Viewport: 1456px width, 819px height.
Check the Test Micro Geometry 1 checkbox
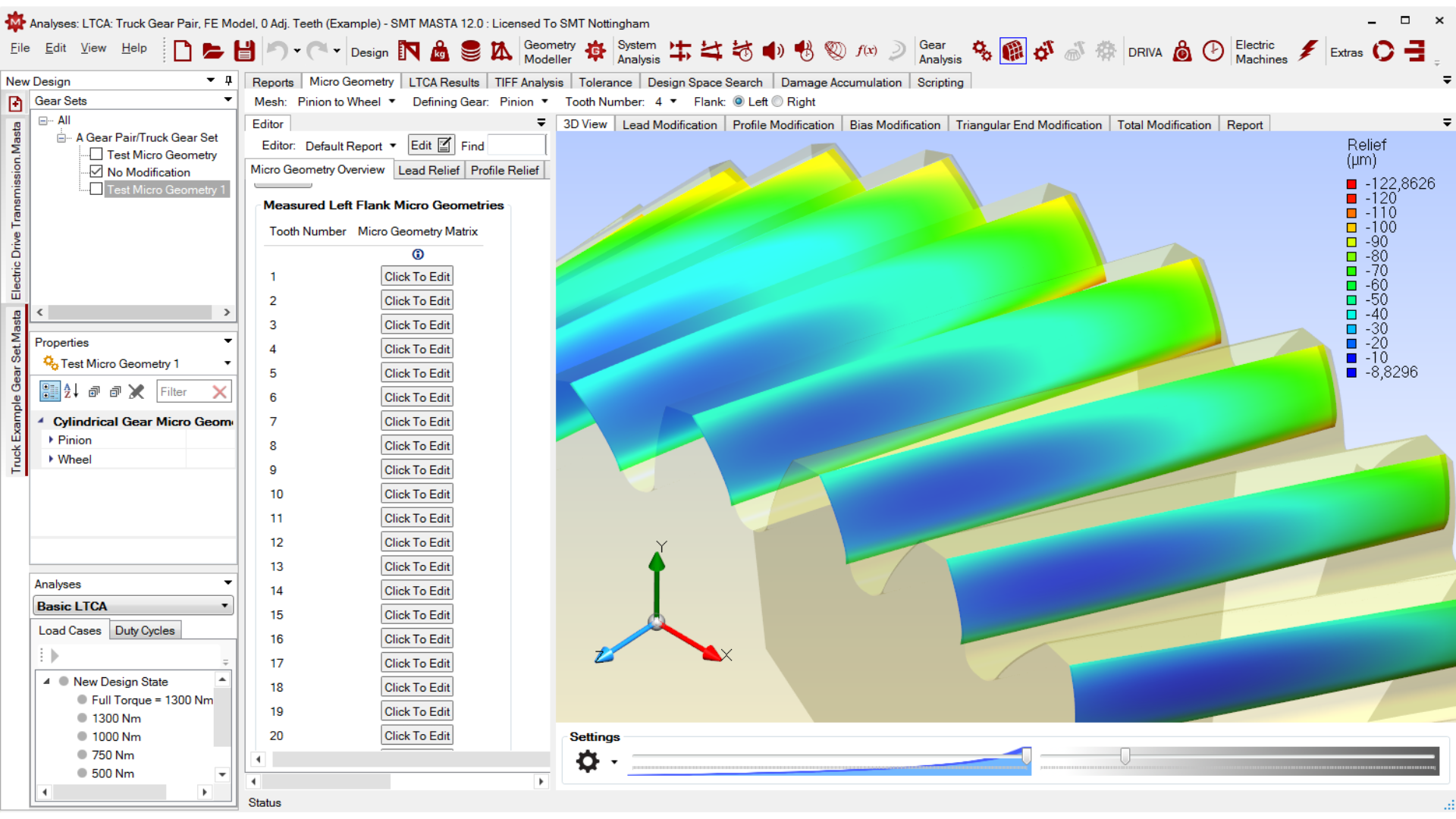point(96,189)
